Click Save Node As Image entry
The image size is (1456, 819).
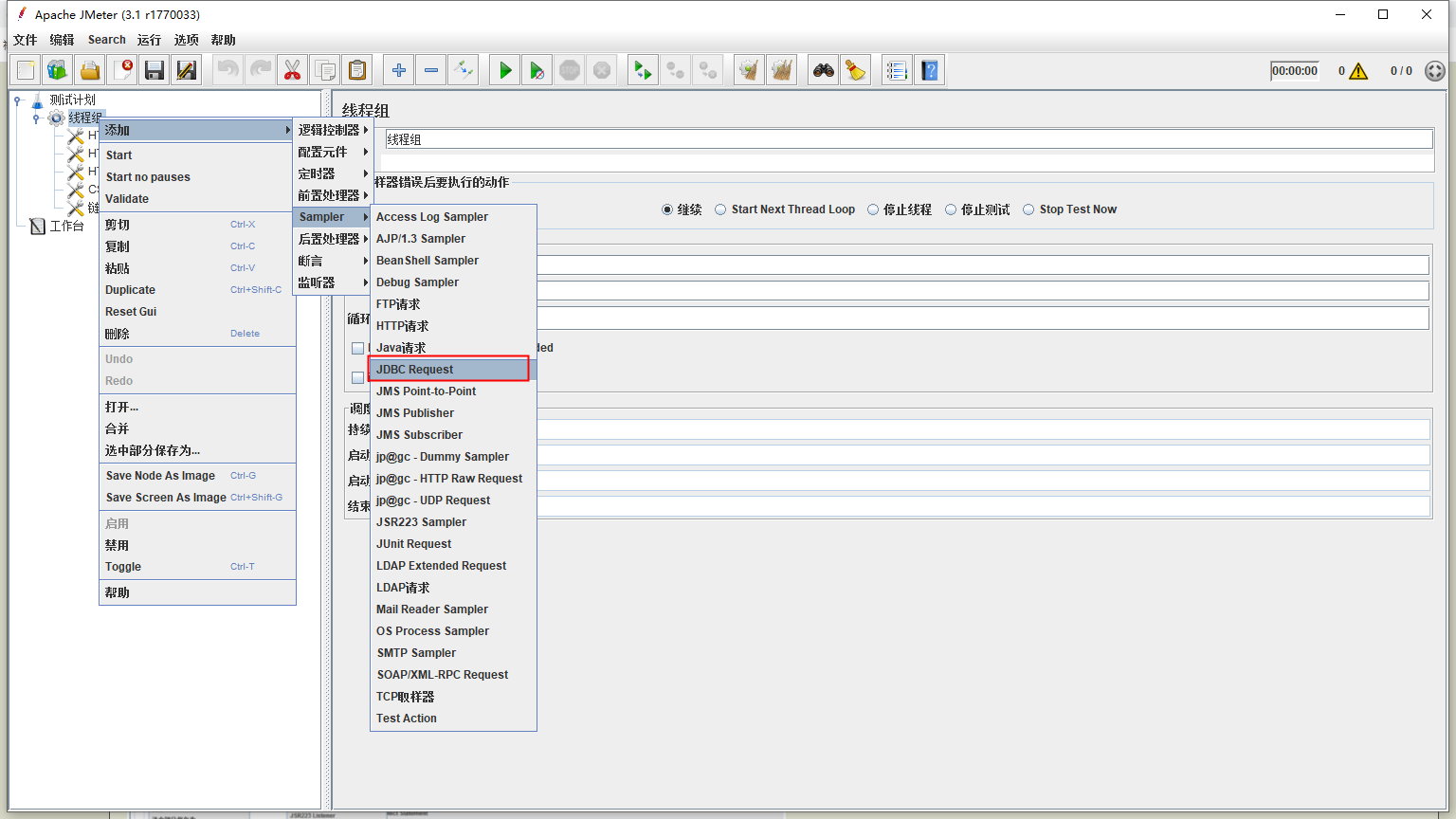tap(197, 476)
